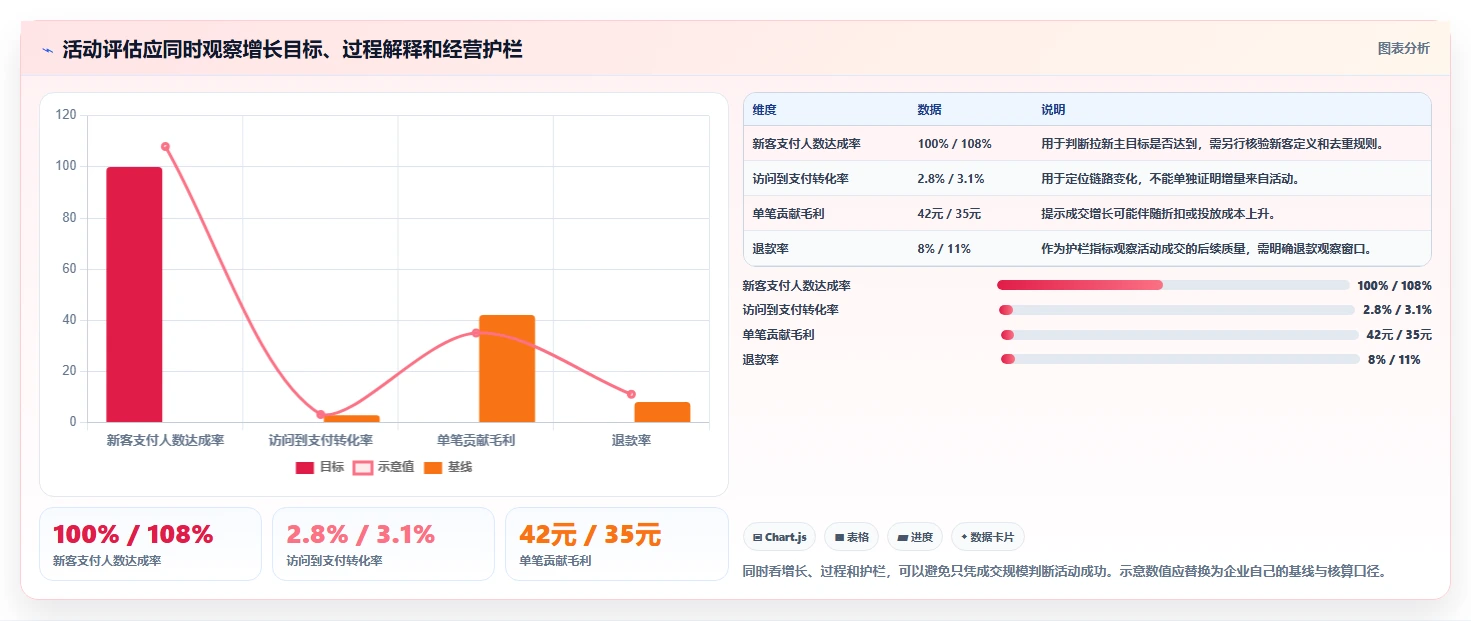Click the line point at 访问到支付转化率
The height and width of the screenshot is (621, 1471).
tap(321, 414)
